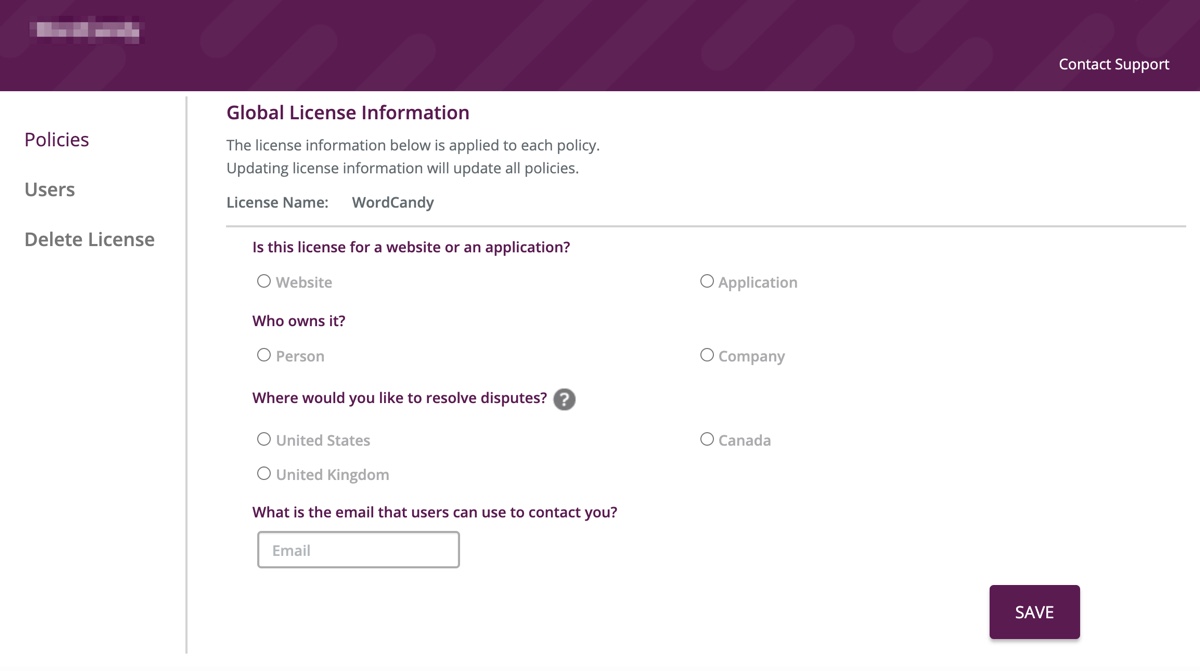Click the Contact Support link
The image size is (1200, 671).
tap(1114, 64)
